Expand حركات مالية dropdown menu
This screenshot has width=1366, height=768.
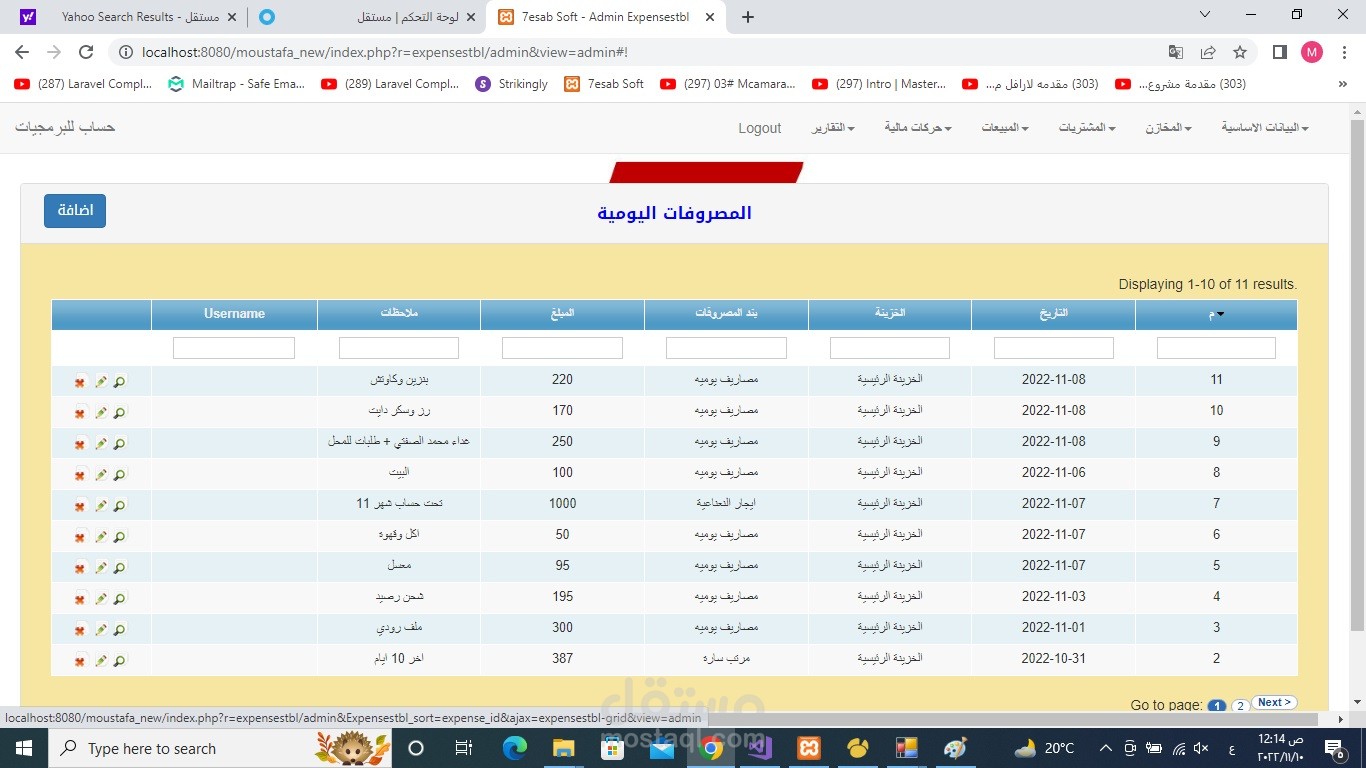(917, 128)
